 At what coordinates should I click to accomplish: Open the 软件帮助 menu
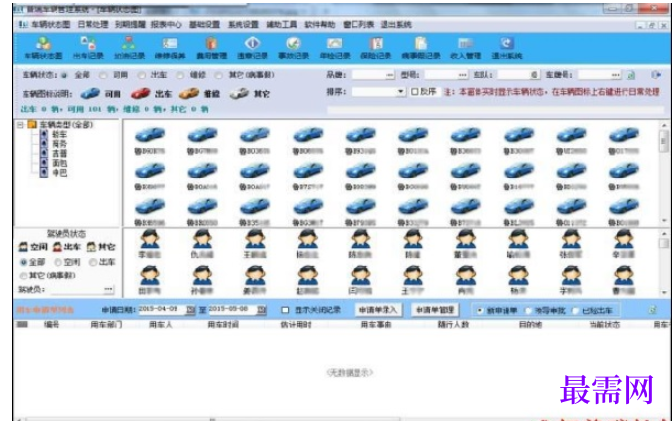click(x=320, y=25)
